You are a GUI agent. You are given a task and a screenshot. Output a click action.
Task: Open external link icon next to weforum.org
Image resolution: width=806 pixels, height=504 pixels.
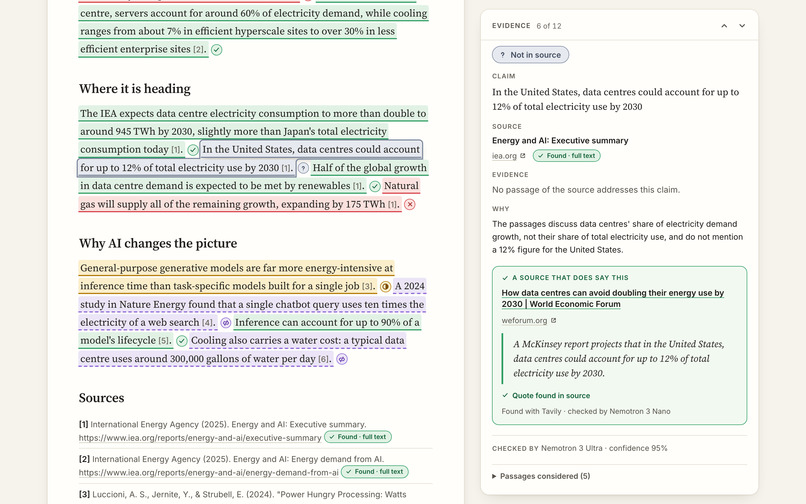coord(553,320)
